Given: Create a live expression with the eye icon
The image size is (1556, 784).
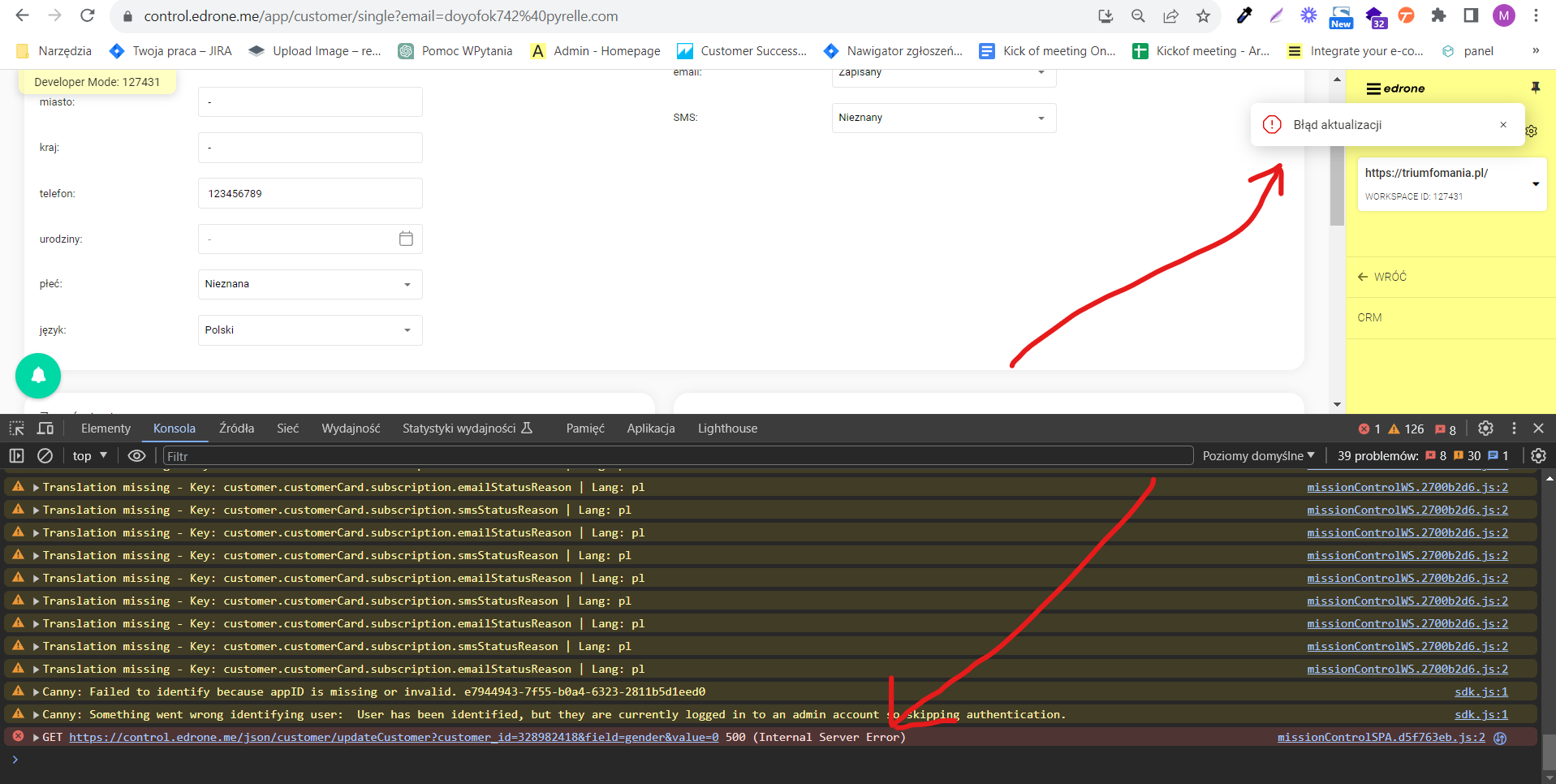Looking at the screenshot, I should point(136,456).
